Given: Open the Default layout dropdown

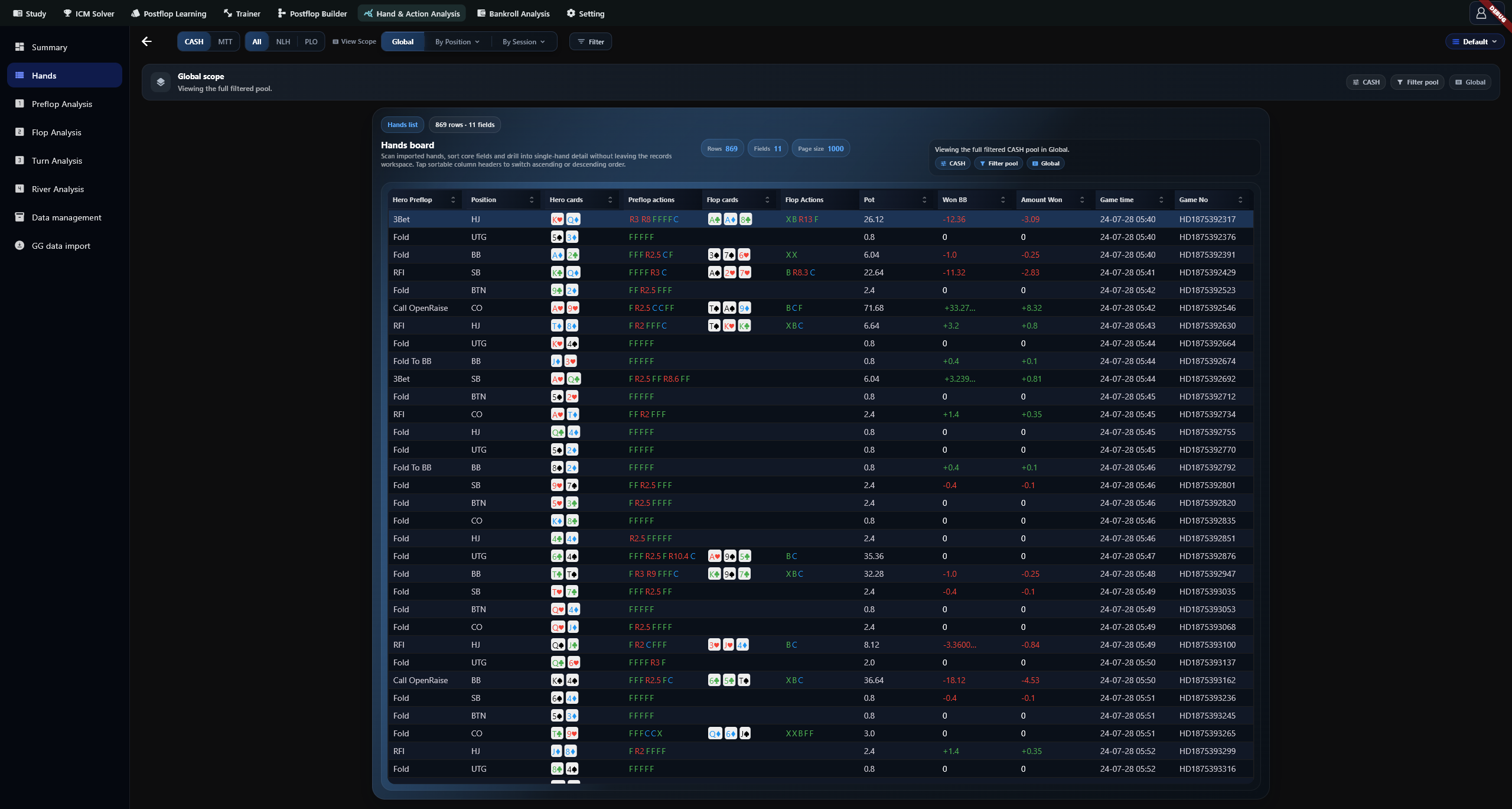Looking at the screenshot, I should click(x=1474, y=41).
